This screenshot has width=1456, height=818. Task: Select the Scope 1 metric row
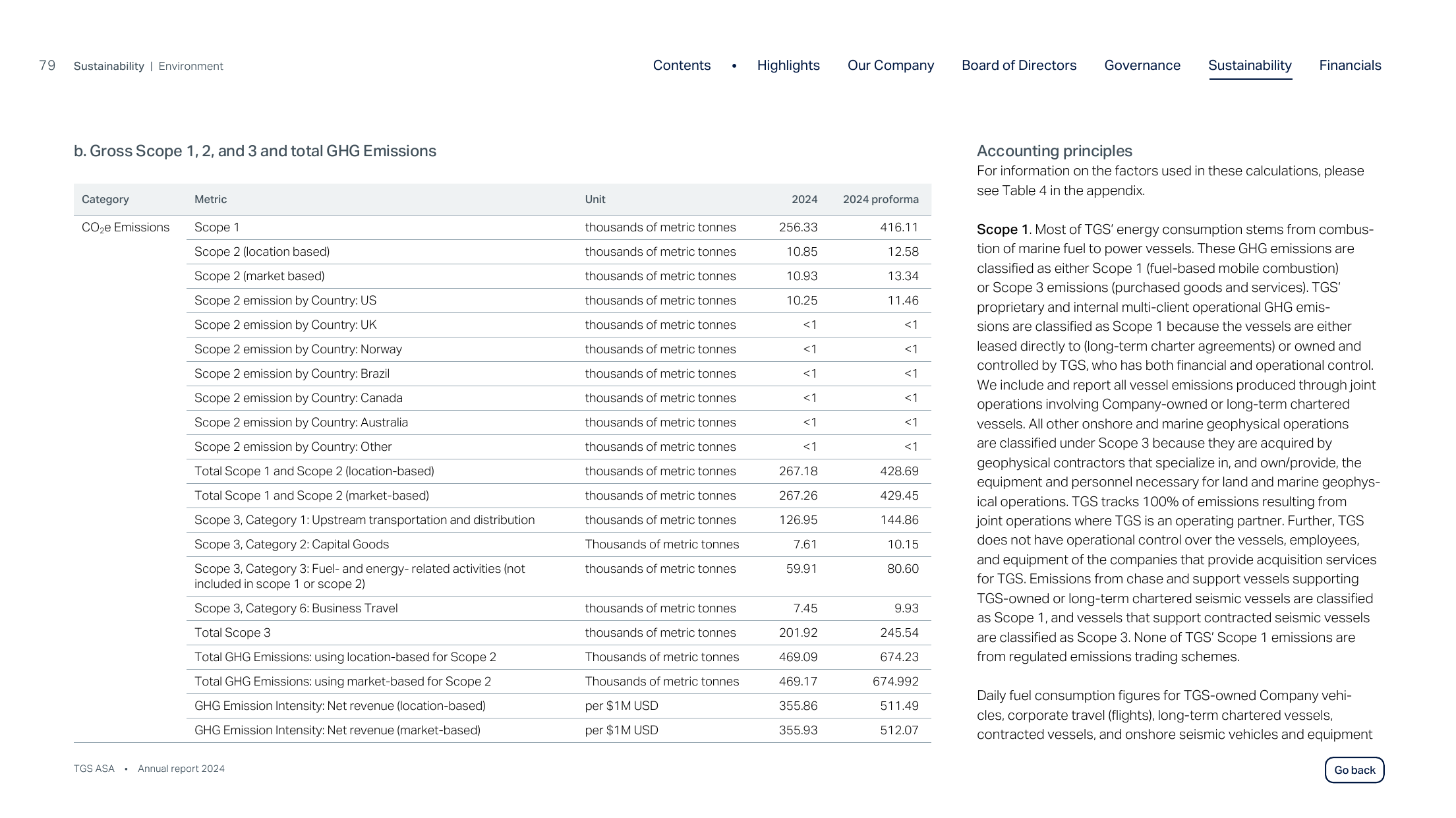559,227
